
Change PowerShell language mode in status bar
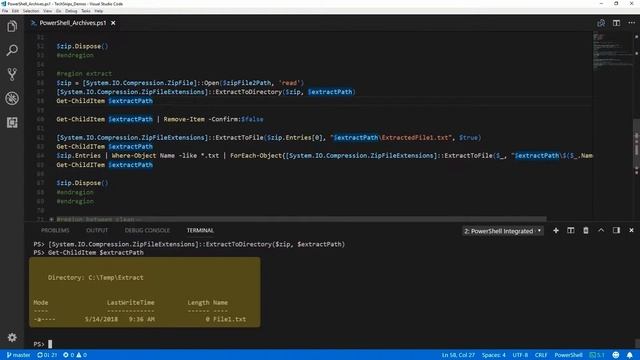[x=569, y=355]
